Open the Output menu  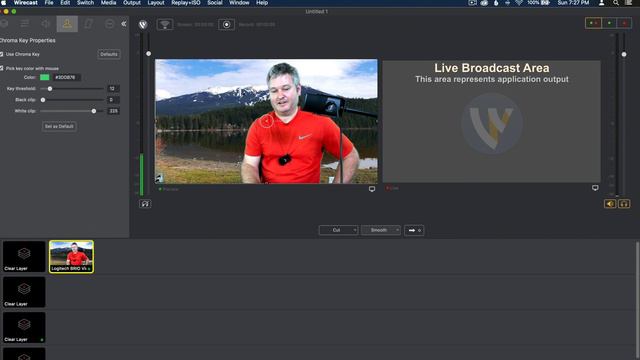click(x=132, y=3)
